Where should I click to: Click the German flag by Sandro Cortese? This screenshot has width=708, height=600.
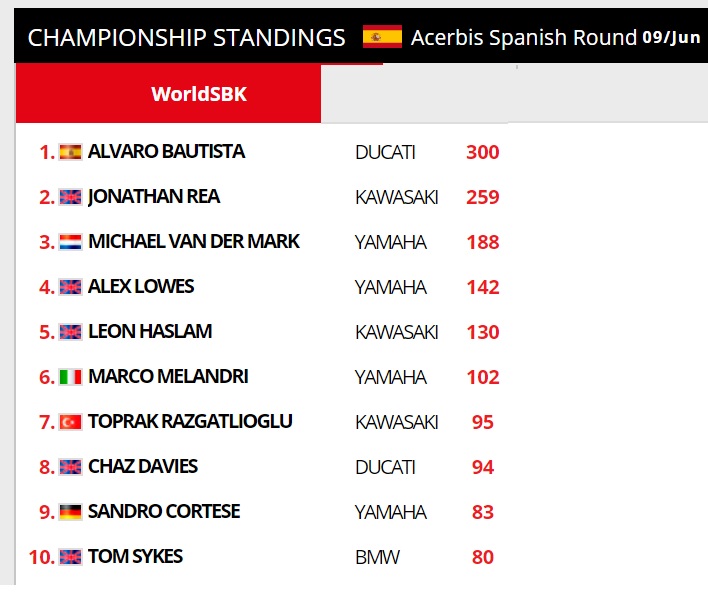pyautogui.click(x=70, y=512)
